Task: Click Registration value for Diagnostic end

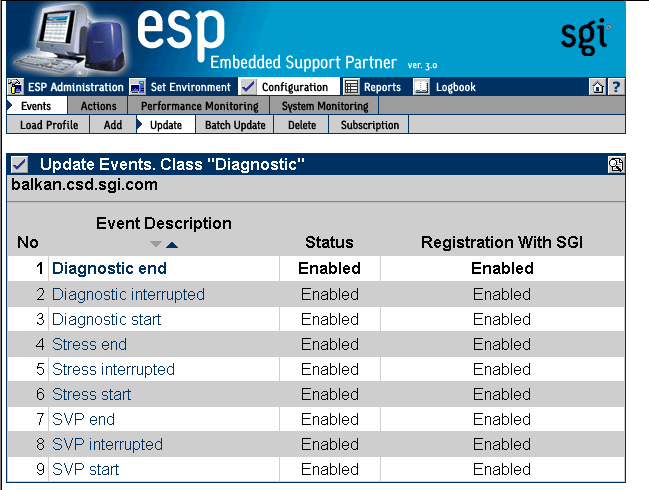Action: pyautogui.click(x=502, y=269)
